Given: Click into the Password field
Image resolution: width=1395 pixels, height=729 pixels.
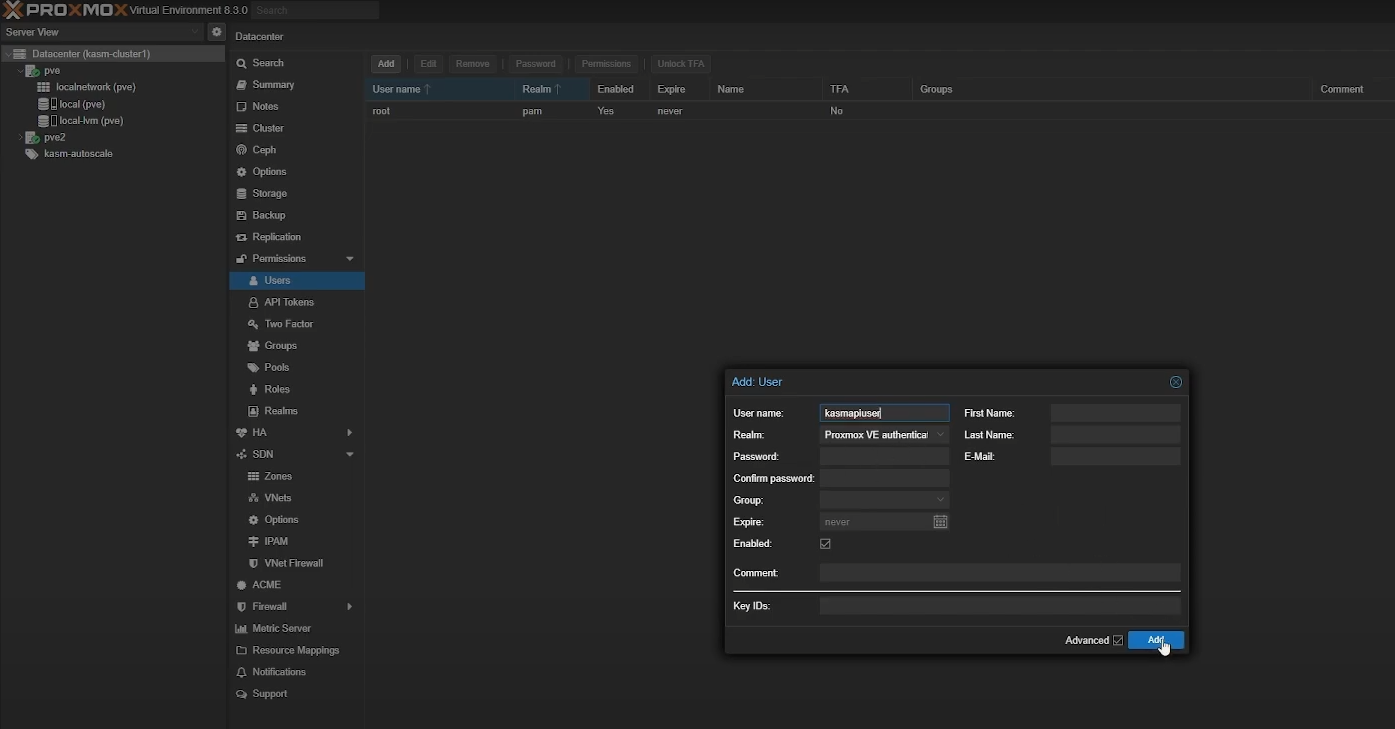Looking at the screenshot, I should click(x=884, y=457).
